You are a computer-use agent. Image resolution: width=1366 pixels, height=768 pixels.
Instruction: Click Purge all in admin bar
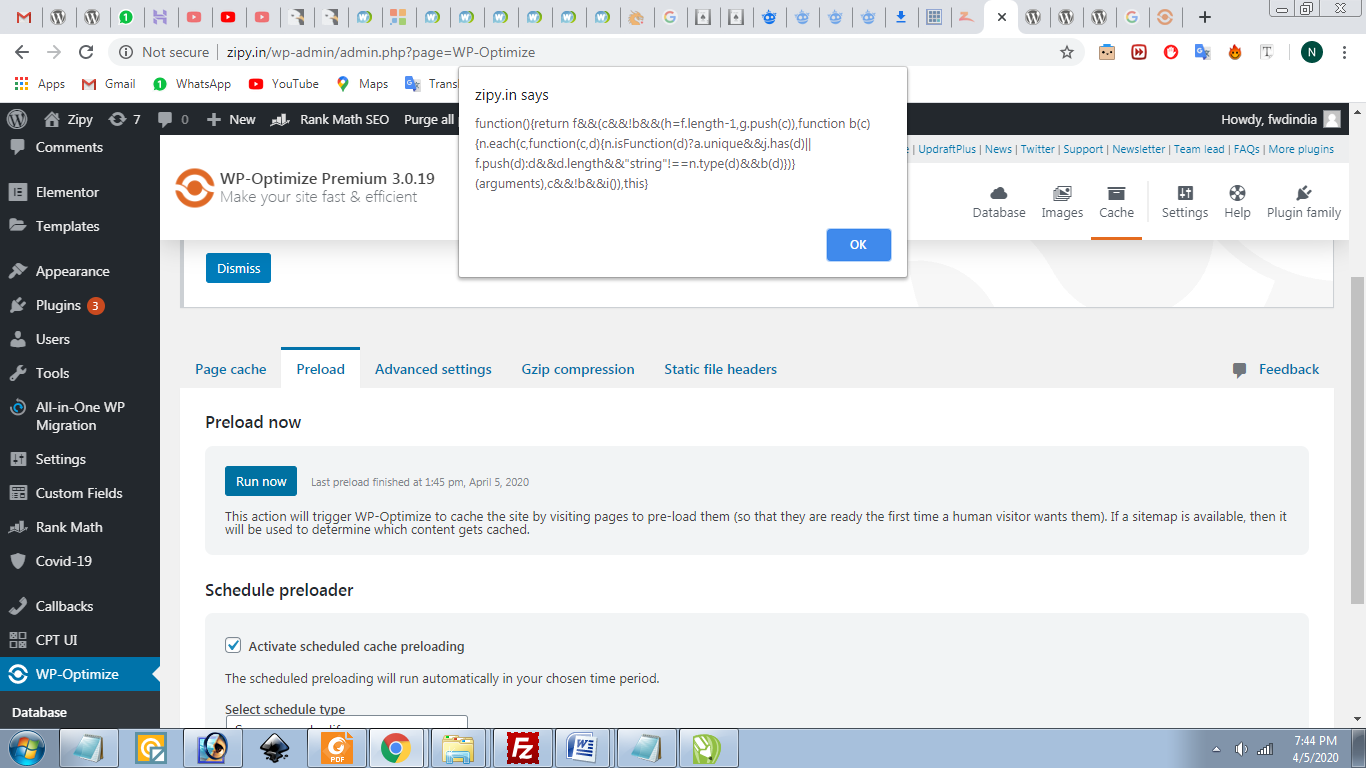coord(429,119)
